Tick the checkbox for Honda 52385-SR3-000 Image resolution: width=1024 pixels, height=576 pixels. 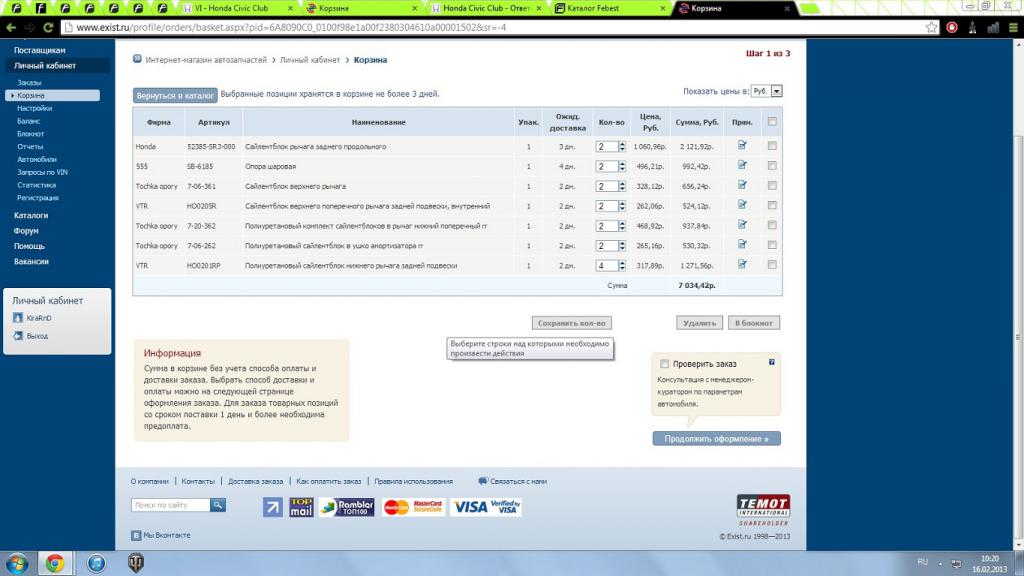772,146
